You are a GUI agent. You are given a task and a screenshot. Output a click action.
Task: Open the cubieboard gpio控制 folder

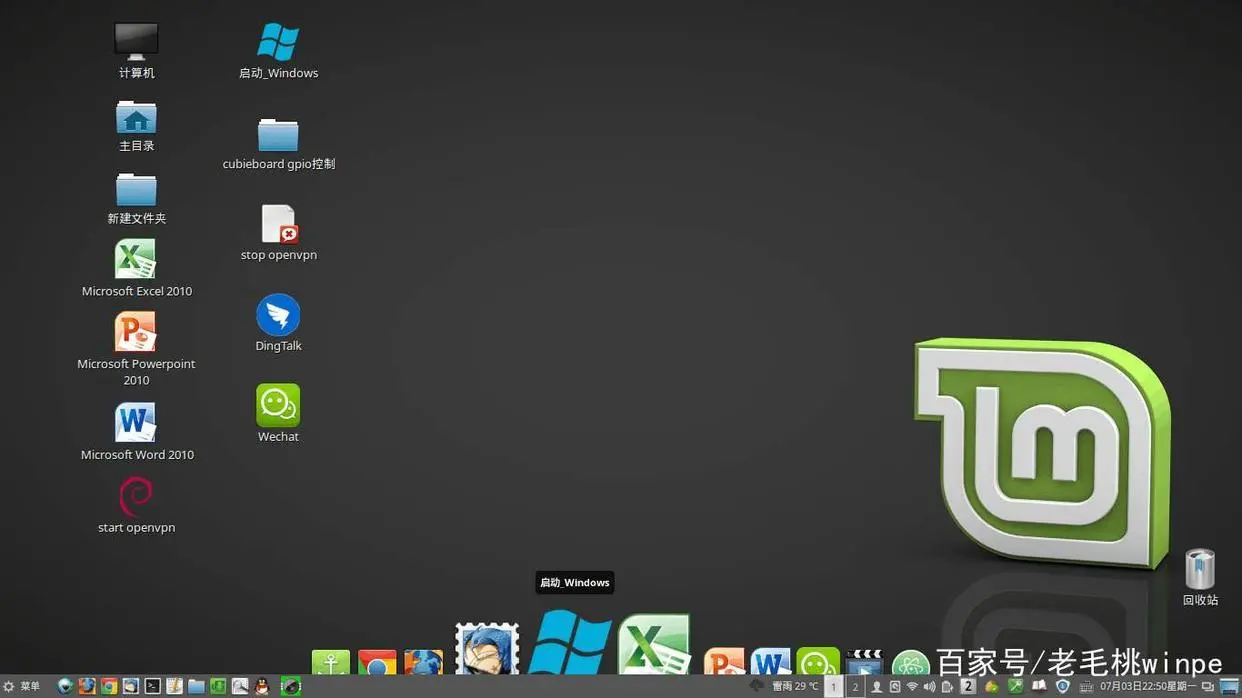click(x=278, y=142)
